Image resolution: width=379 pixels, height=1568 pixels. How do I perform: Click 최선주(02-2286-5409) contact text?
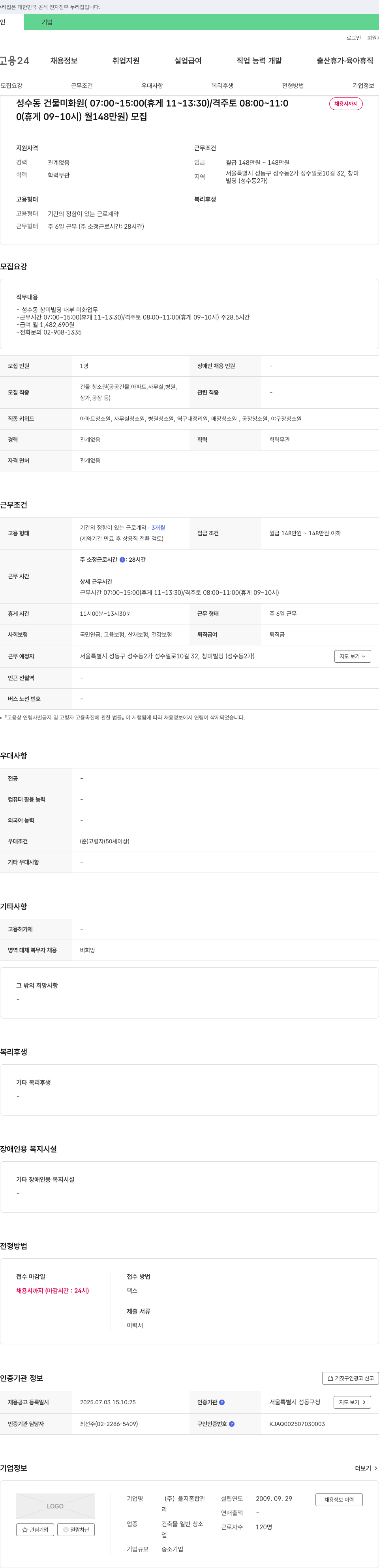[109, 1424]
